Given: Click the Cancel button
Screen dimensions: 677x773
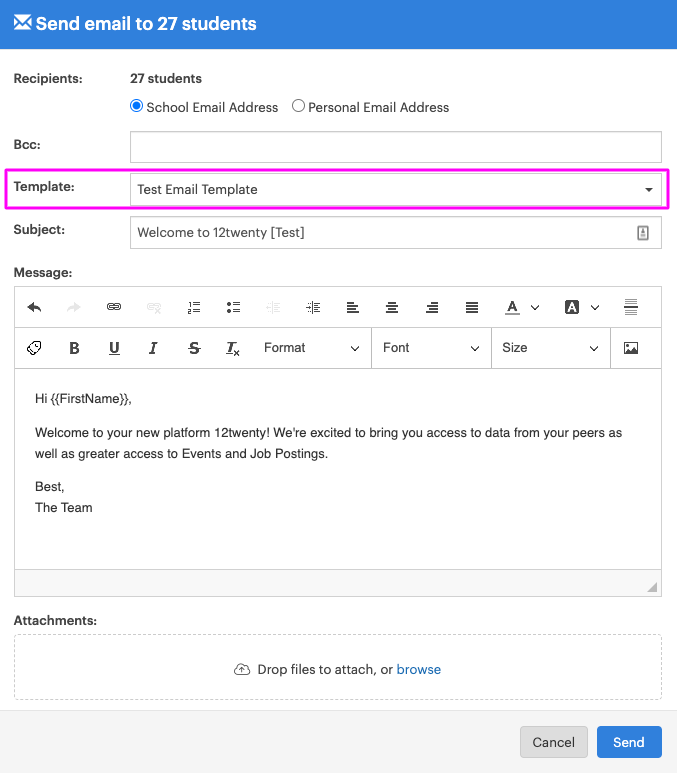Looking at the screenshot, I should pyautogui.click(x=554, y=742).
